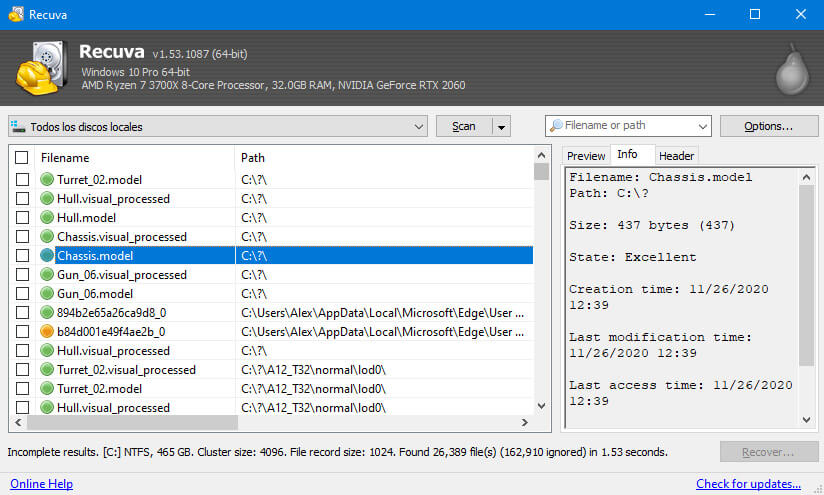
Task: Click the Turret_02.visual_processed file name
Action: (x=126, y=370)
